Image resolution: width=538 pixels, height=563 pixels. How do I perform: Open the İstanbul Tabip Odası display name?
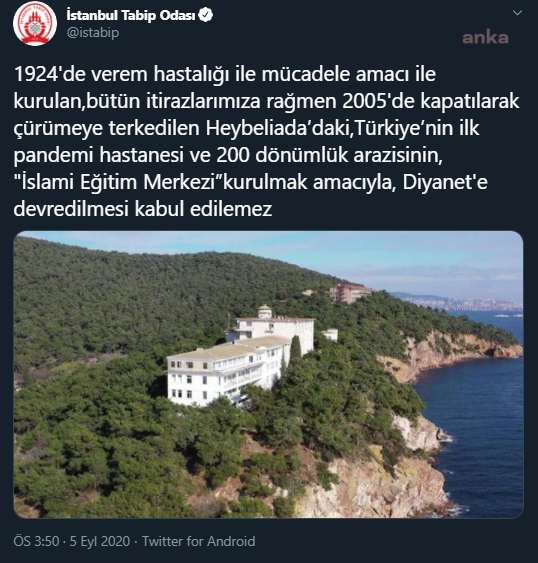[x=131, y=15]
